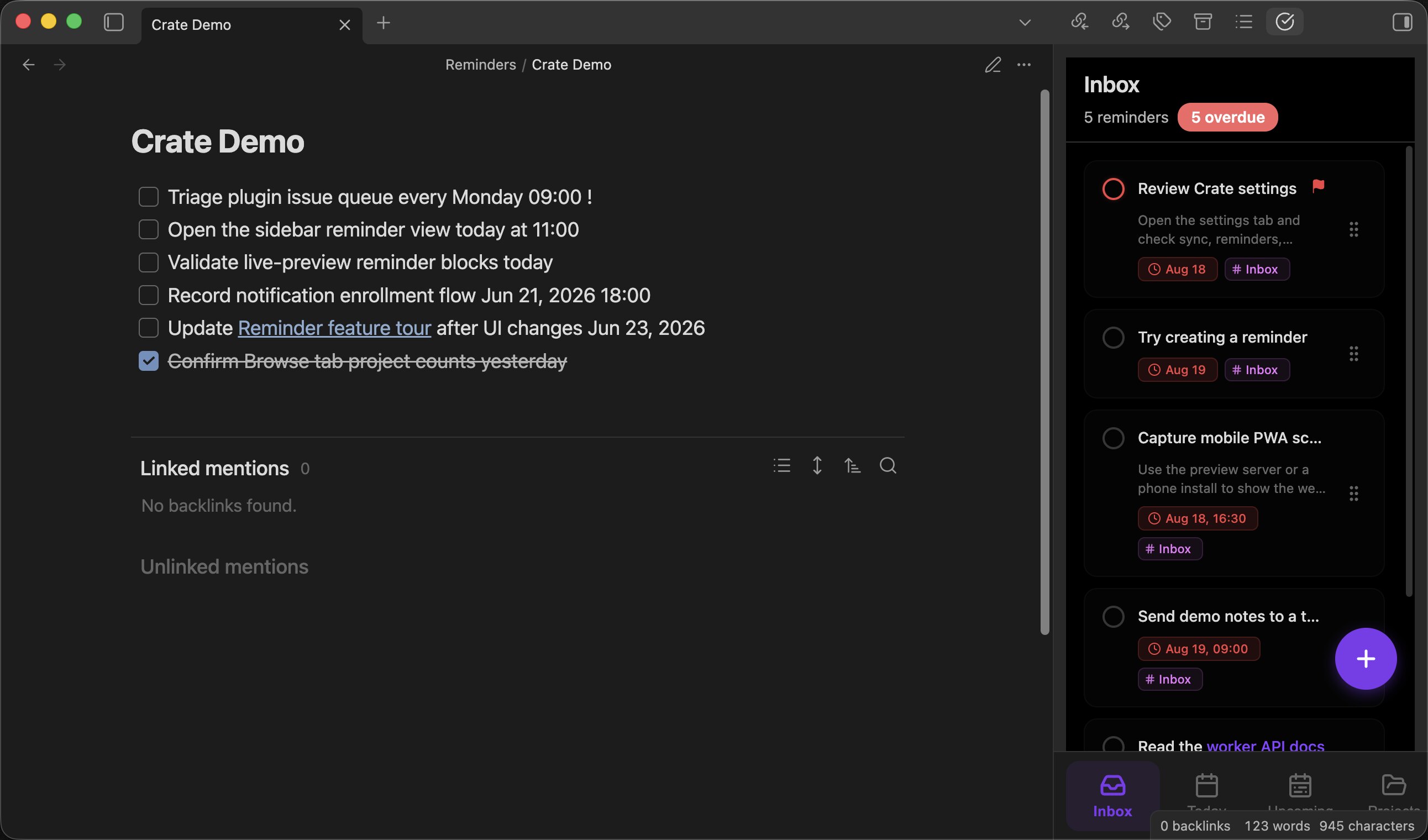Click the 0 backlinks status bar item
This screenshot has width=1428, height=840.
(1195, 826)
